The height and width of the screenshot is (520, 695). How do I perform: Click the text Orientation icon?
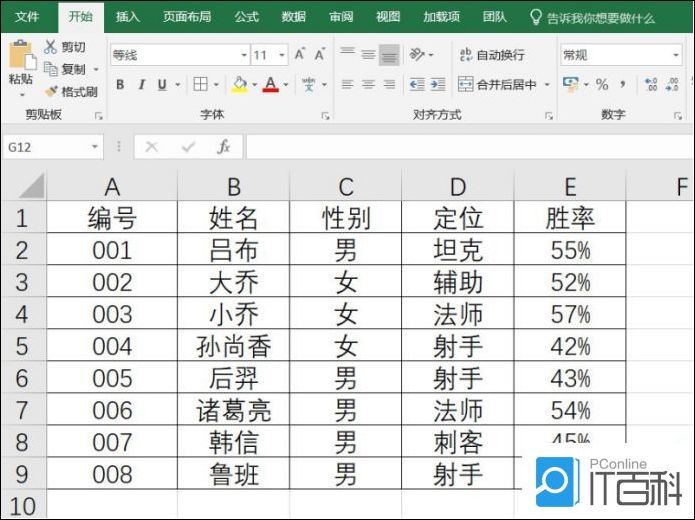[418, 55]
